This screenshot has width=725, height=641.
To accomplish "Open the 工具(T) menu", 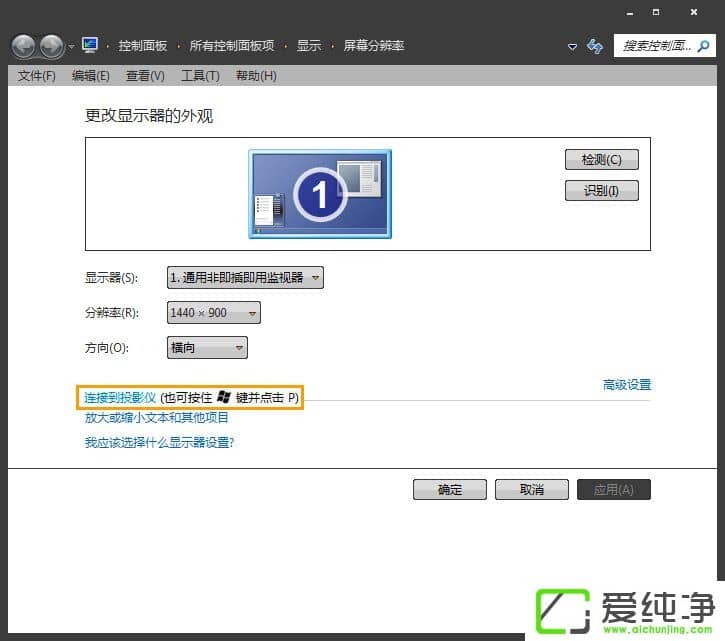I will click(199, 76).
